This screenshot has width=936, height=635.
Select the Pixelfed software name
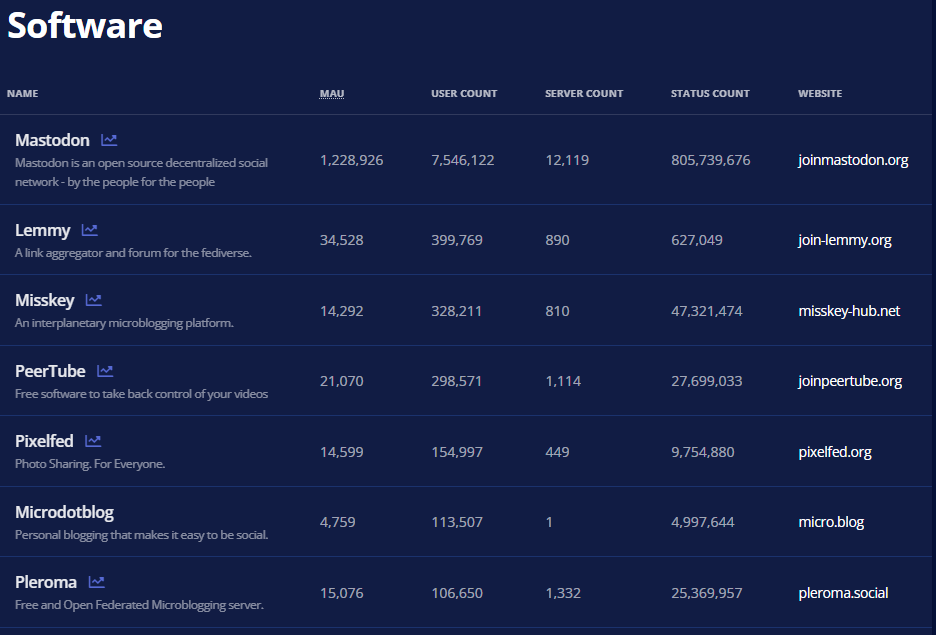(x=44, y=441)
